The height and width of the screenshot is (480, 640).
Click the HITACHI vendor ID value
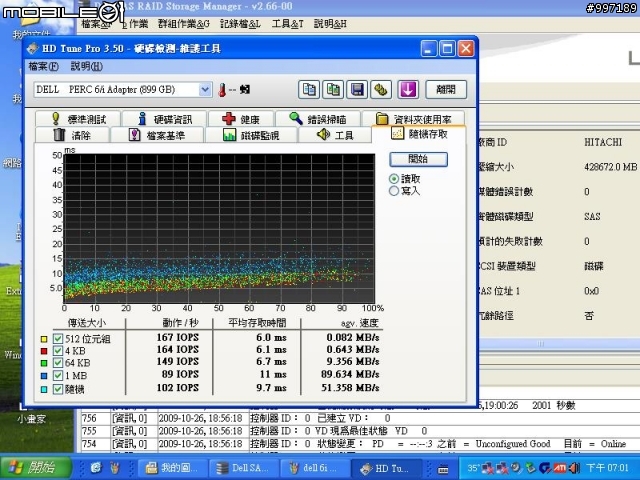tap(603, 142)
